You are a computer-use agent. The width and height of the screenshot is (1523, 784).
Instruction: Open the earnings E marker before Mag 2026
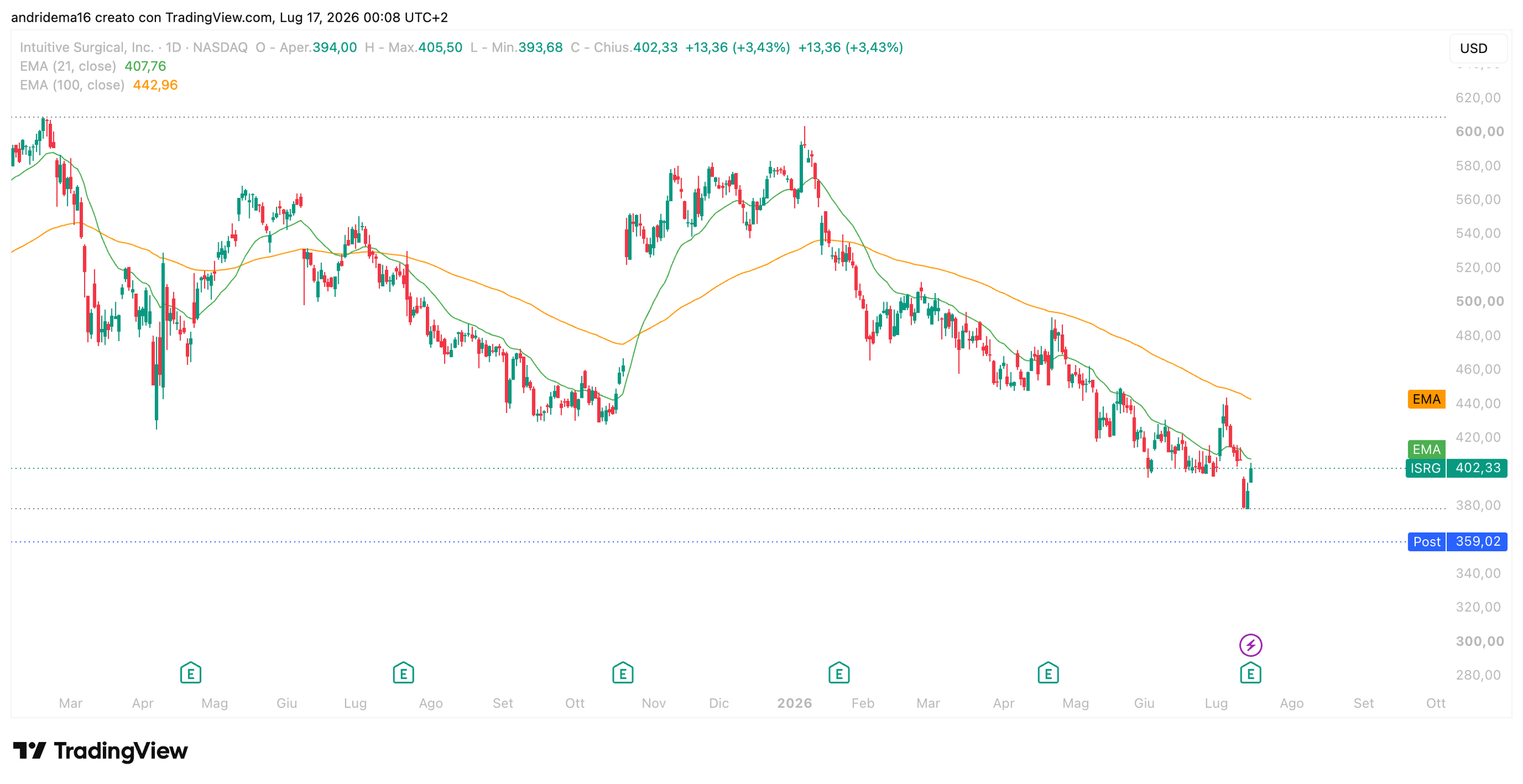click(x=1048, y=673)
